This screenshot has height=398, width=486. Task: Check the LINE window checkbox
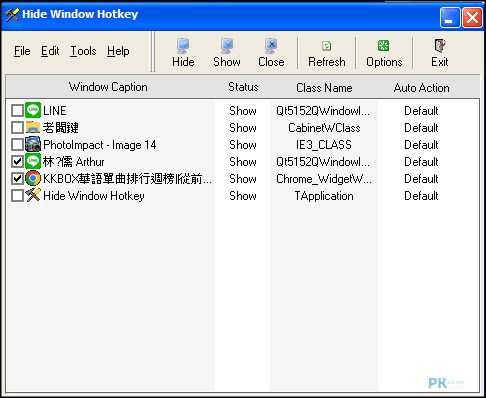tap(17, 110)
